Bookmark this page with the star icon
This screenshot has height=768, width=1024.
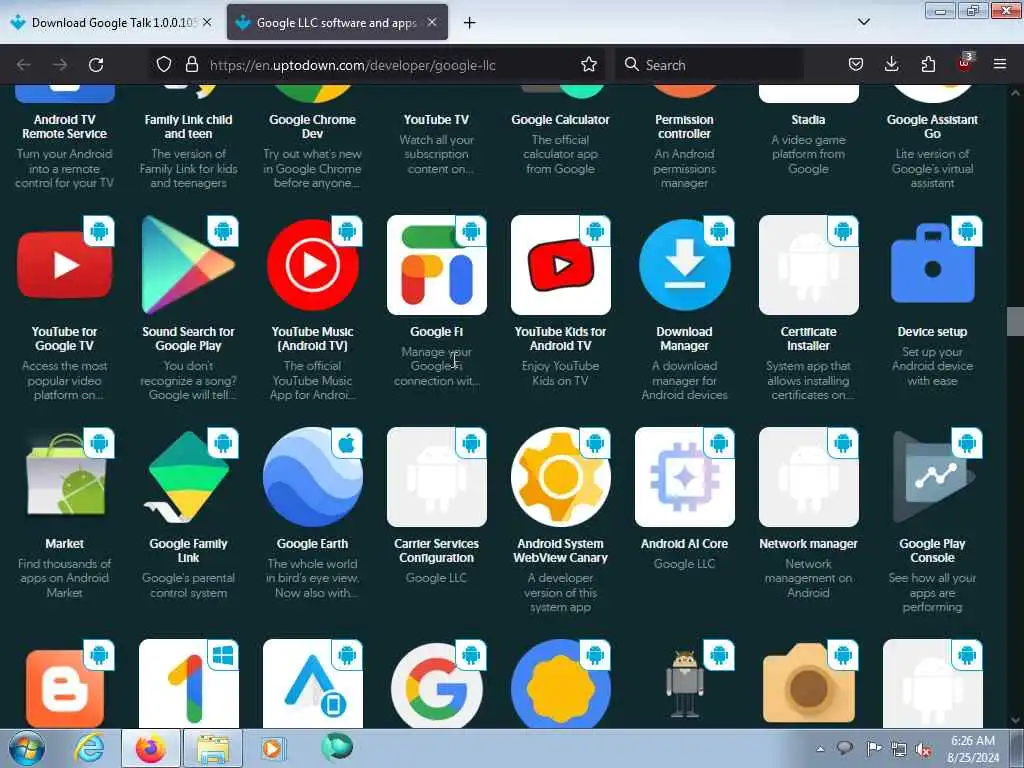click(x=588, y=65)
